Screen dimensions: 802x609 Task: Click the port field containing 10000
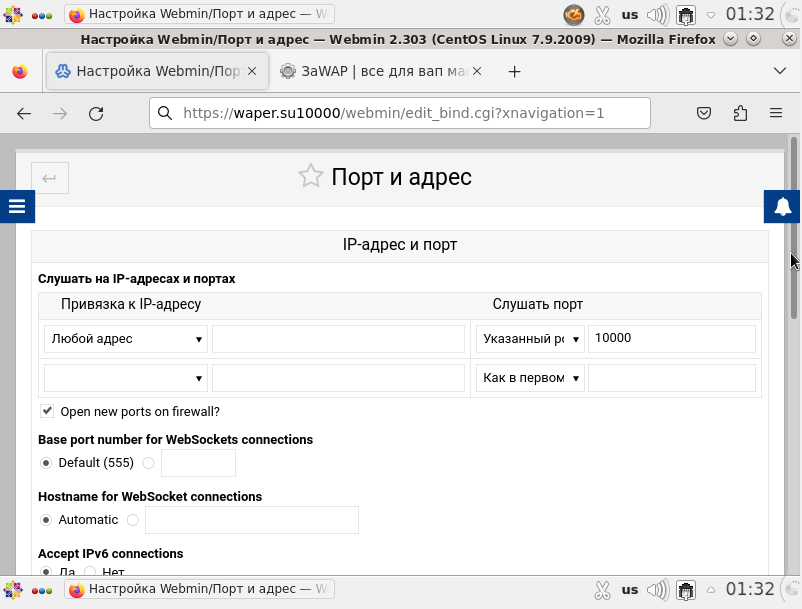(x=671, y=339)
